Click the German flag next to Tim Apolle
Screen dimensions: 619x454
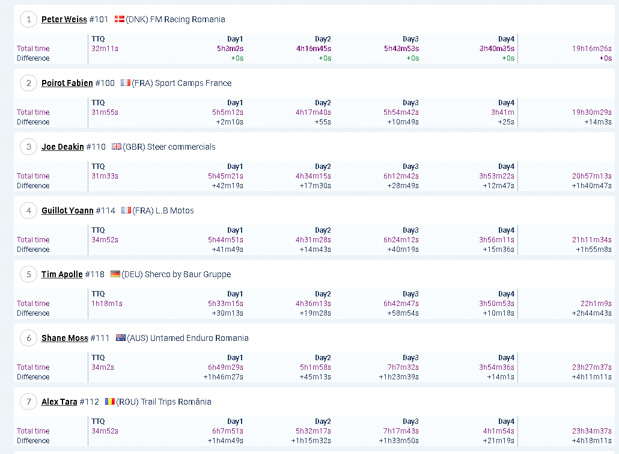pyautogui.click(x=115, y=274)
